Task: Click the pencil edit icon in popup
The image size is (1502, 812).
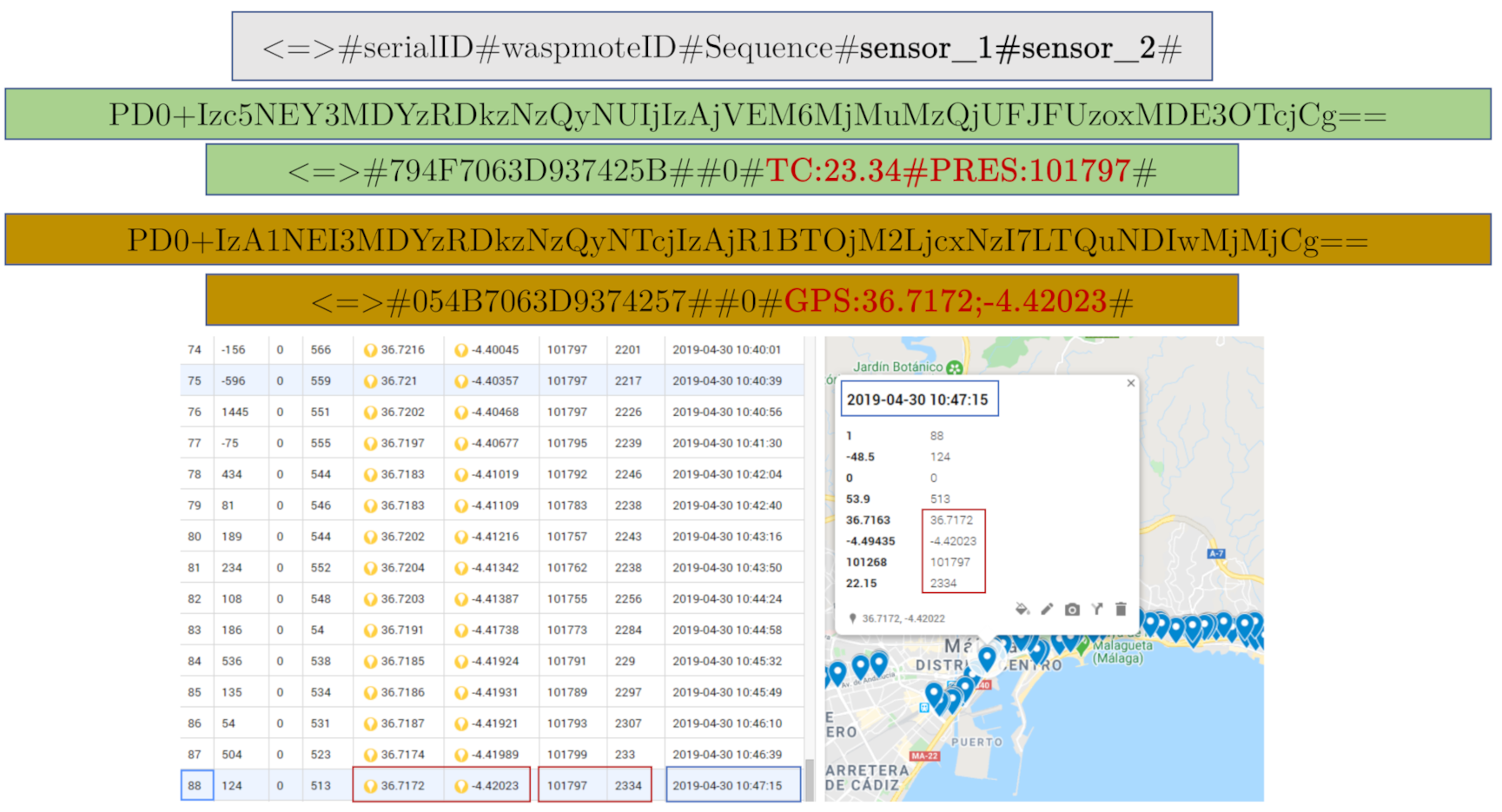Action: click(1047, 610)
